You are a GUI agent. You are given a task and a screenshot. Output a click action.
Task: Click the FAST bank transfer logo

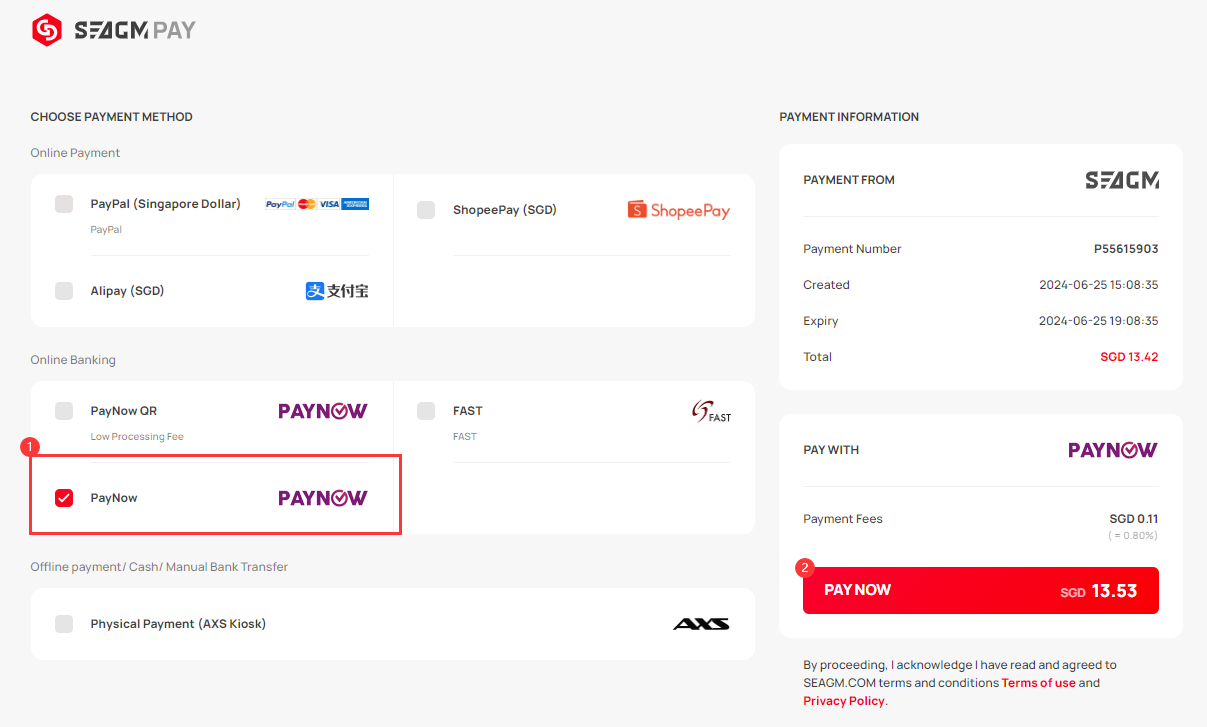711,411
